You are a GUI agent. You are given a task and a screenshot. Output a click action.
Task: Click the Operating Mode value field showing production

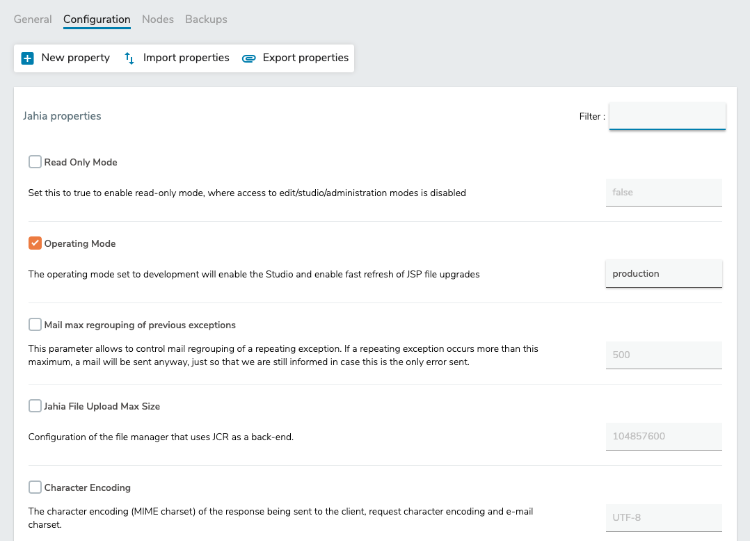664,274
